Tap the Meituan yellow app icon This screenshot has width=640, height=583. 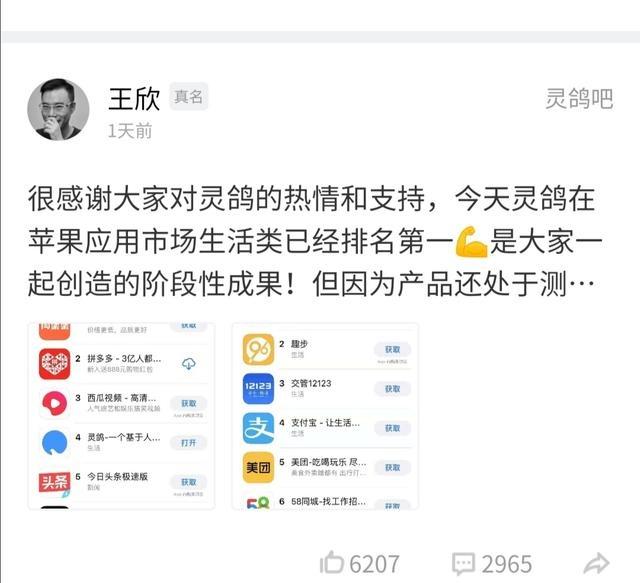pyautogui.click(x=258, y=467)
